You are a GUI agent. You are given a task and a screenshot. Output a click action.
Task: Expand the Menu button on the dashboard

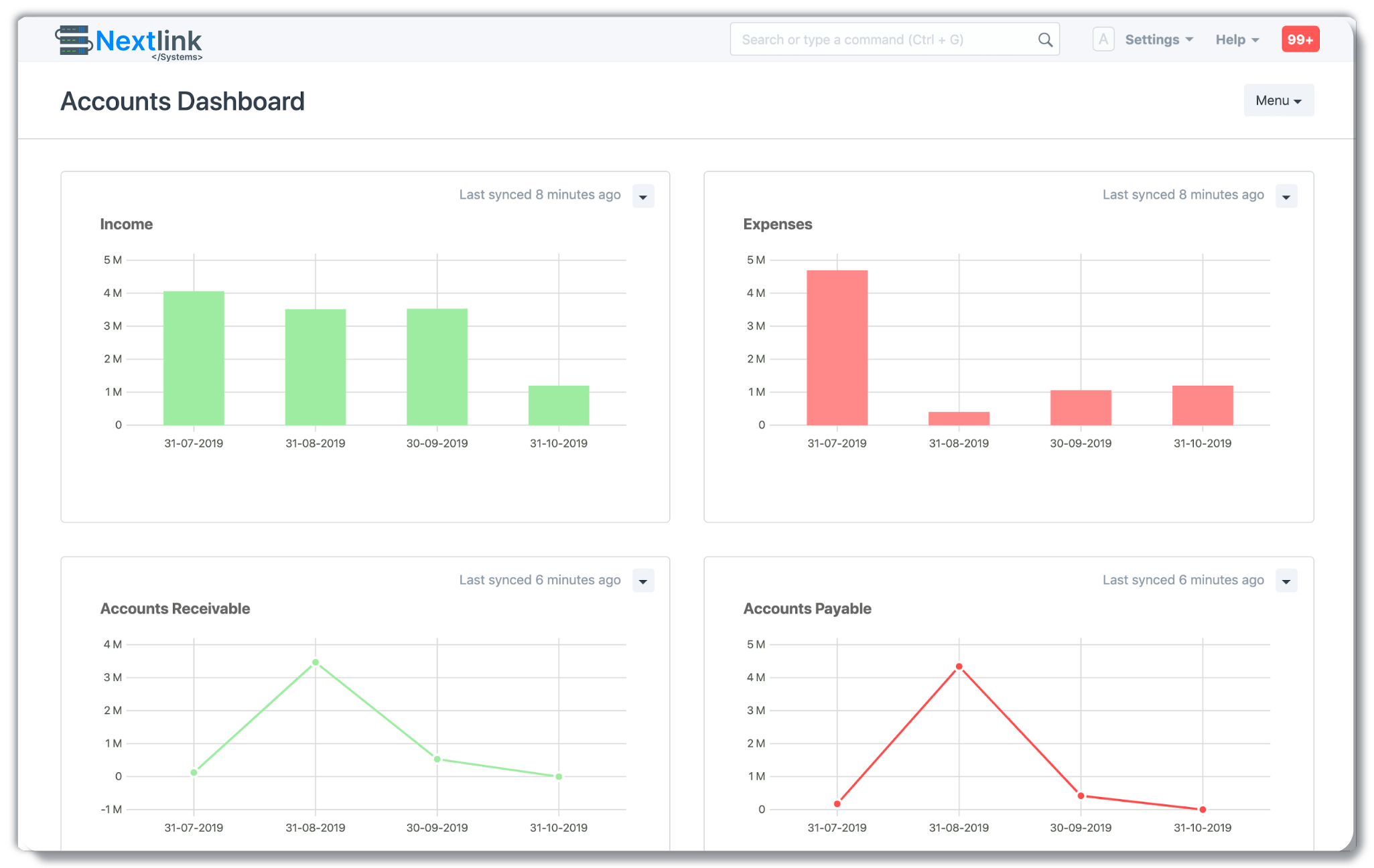1278,100
